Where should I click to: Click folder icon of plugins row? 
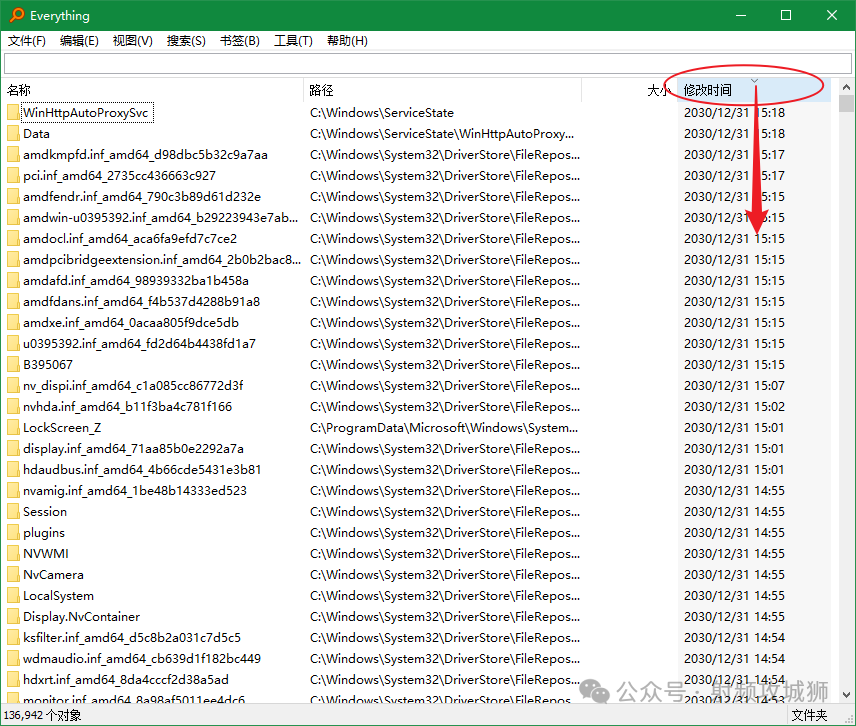pos(14,533)
